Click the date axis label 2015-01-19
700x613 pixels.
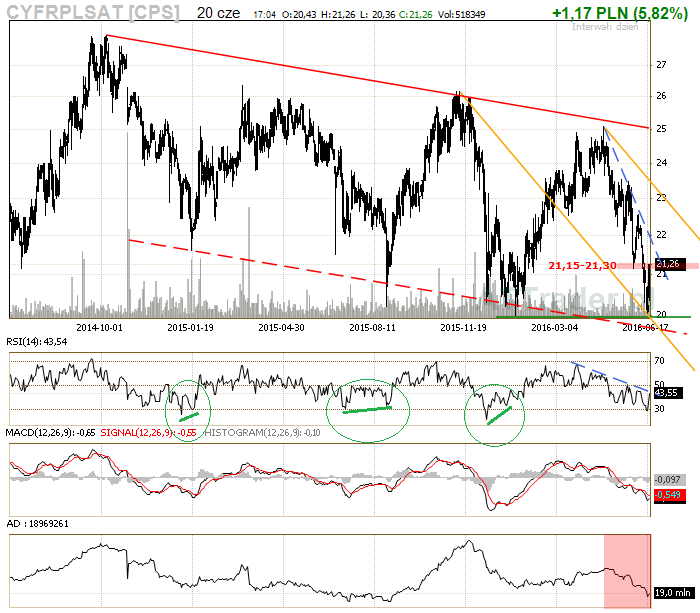click(190, 327)
